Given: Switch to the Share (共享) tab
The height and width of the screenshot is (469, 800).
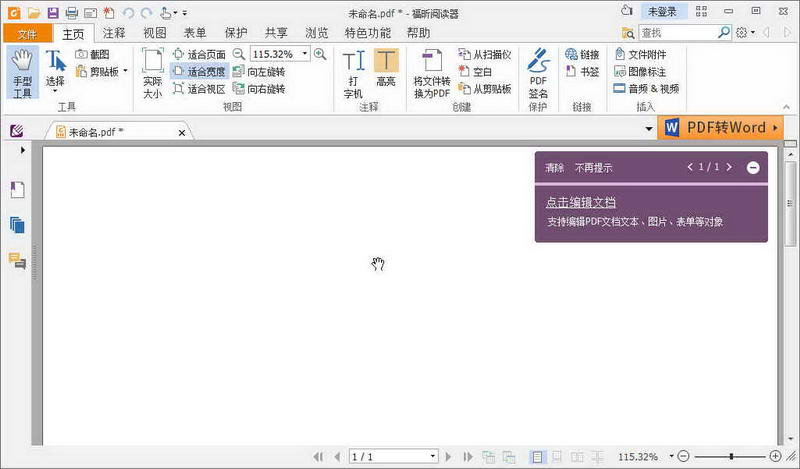Looking at the screenshot, I should point(276,34).
